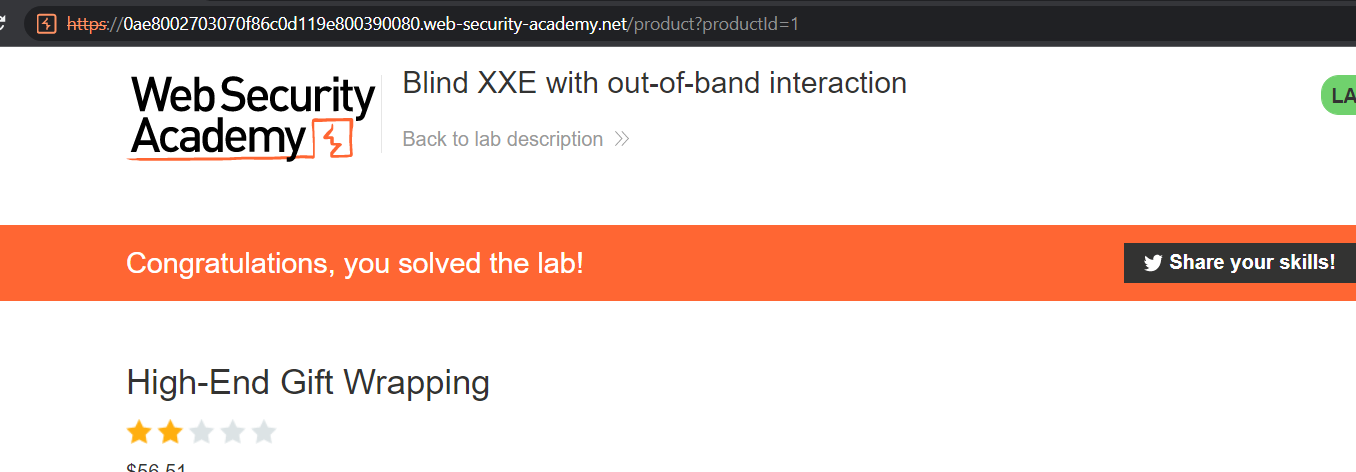This screenshot has height=472, width=1356.
Task: Click the productId=1 part of the URL
Action: (x=750, y=24)
